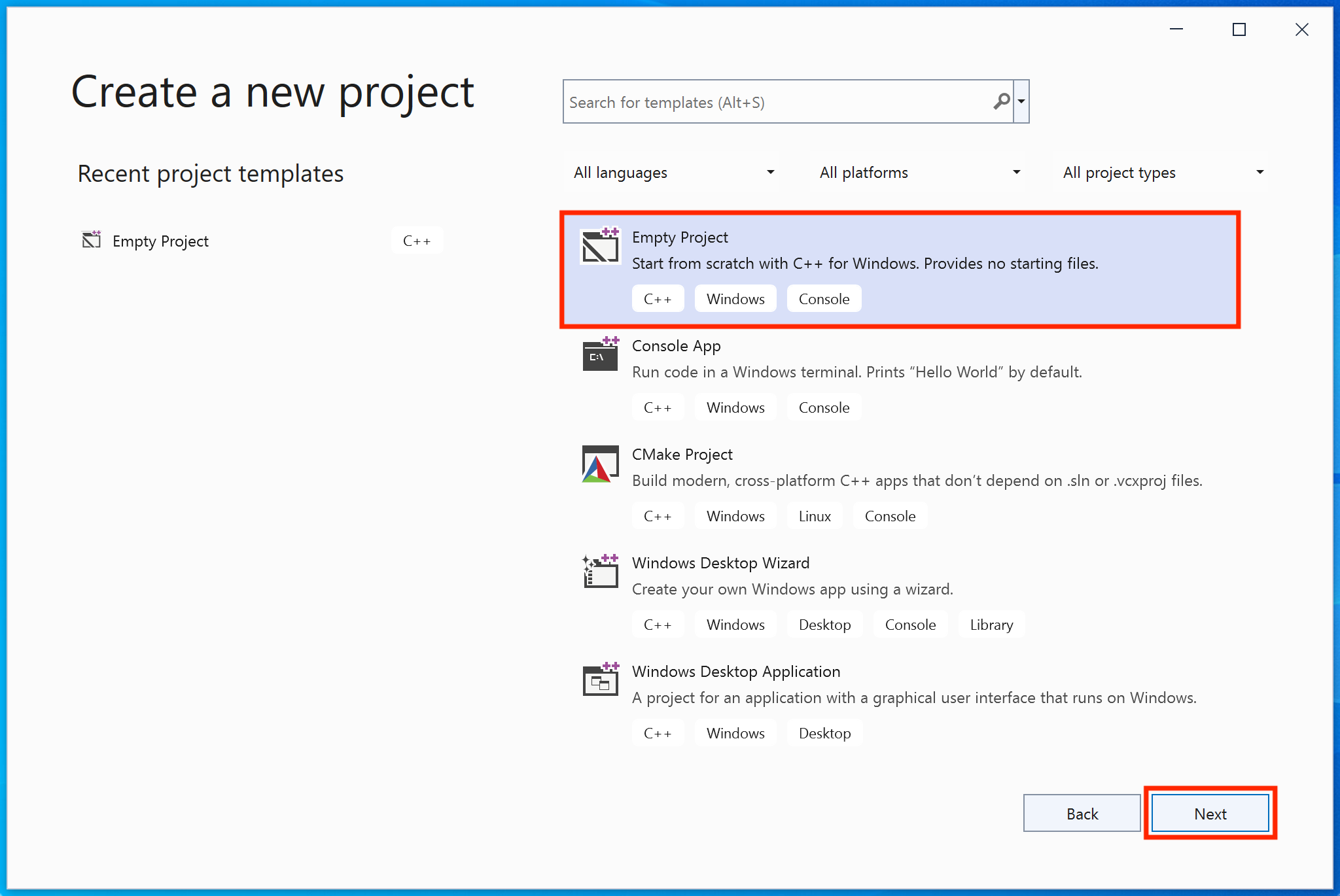Focus the Search for templates field
Screen dimensions: 1340x896
[779, 102]
